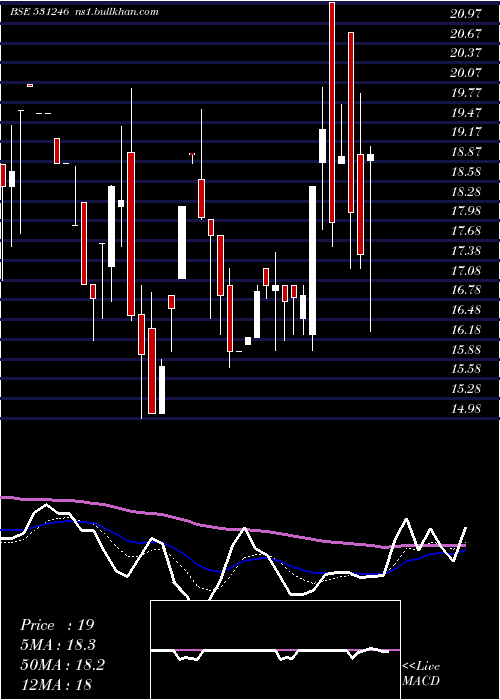This screenshot has height=700, width=500.
Task: Select the 17.98 price axis label
Action: (466, 211)
